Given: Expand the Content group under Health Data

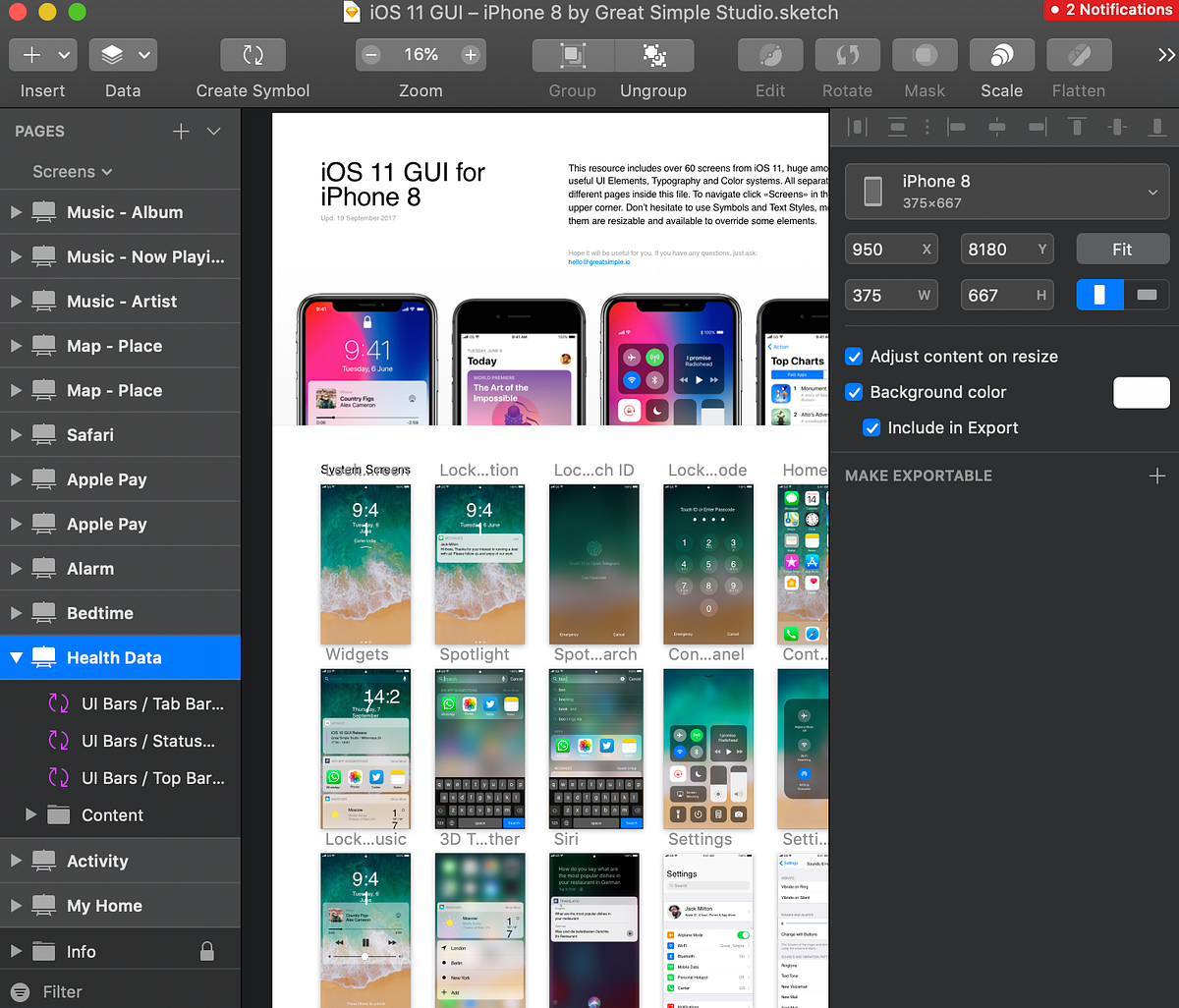Looking at the screenshot, I should (29, 814).
